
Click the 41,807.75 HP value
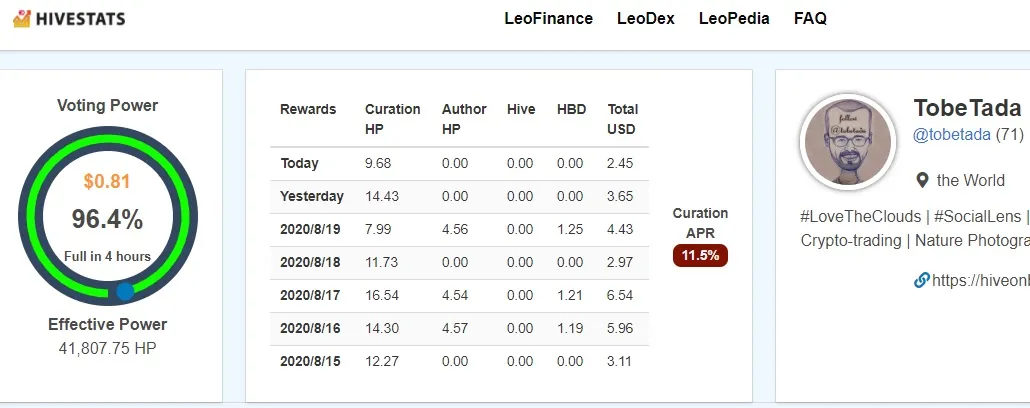point(108,348)
